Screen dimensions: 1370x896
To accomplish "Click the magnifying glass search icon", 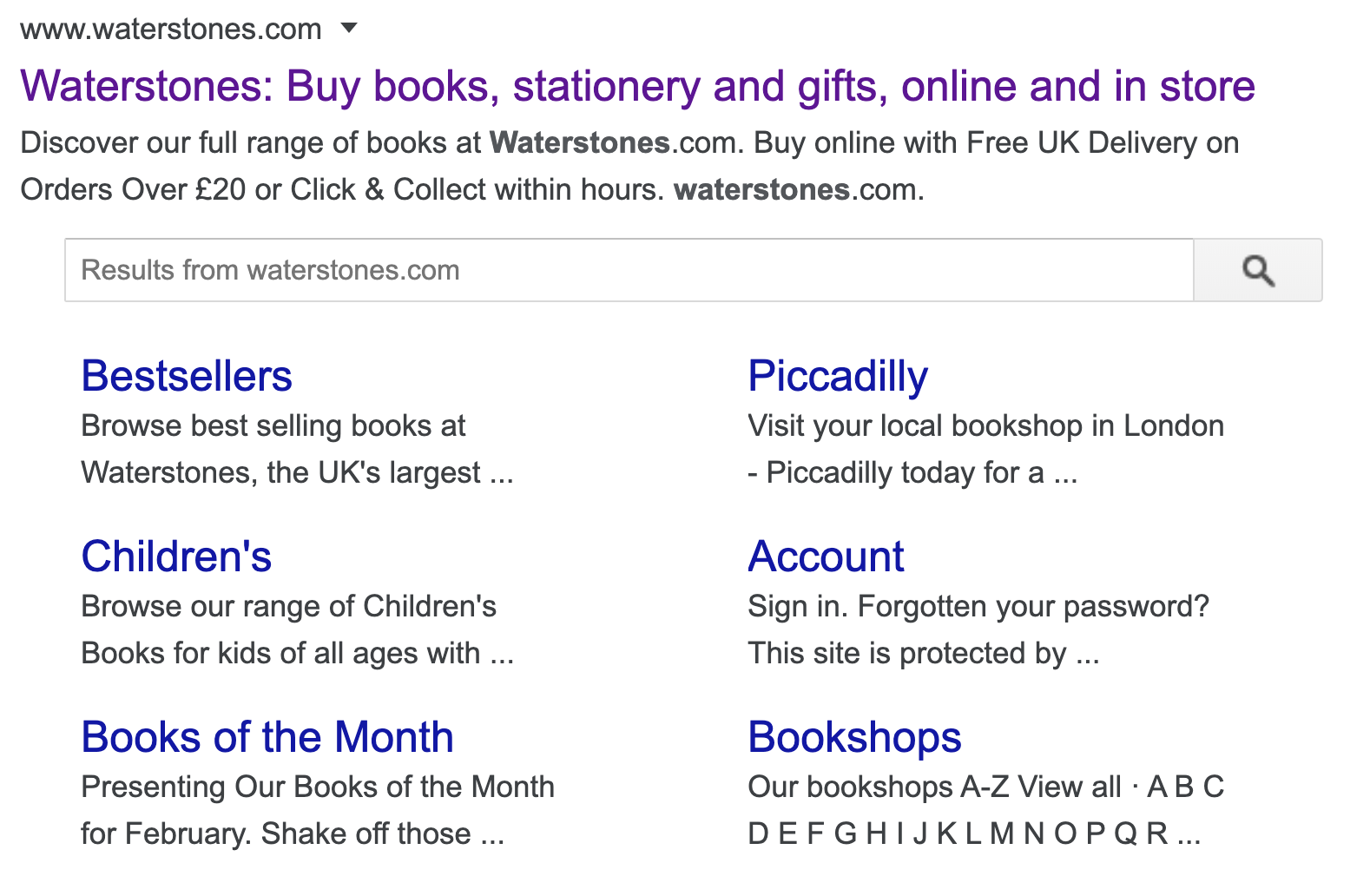I will (1257, 271).
